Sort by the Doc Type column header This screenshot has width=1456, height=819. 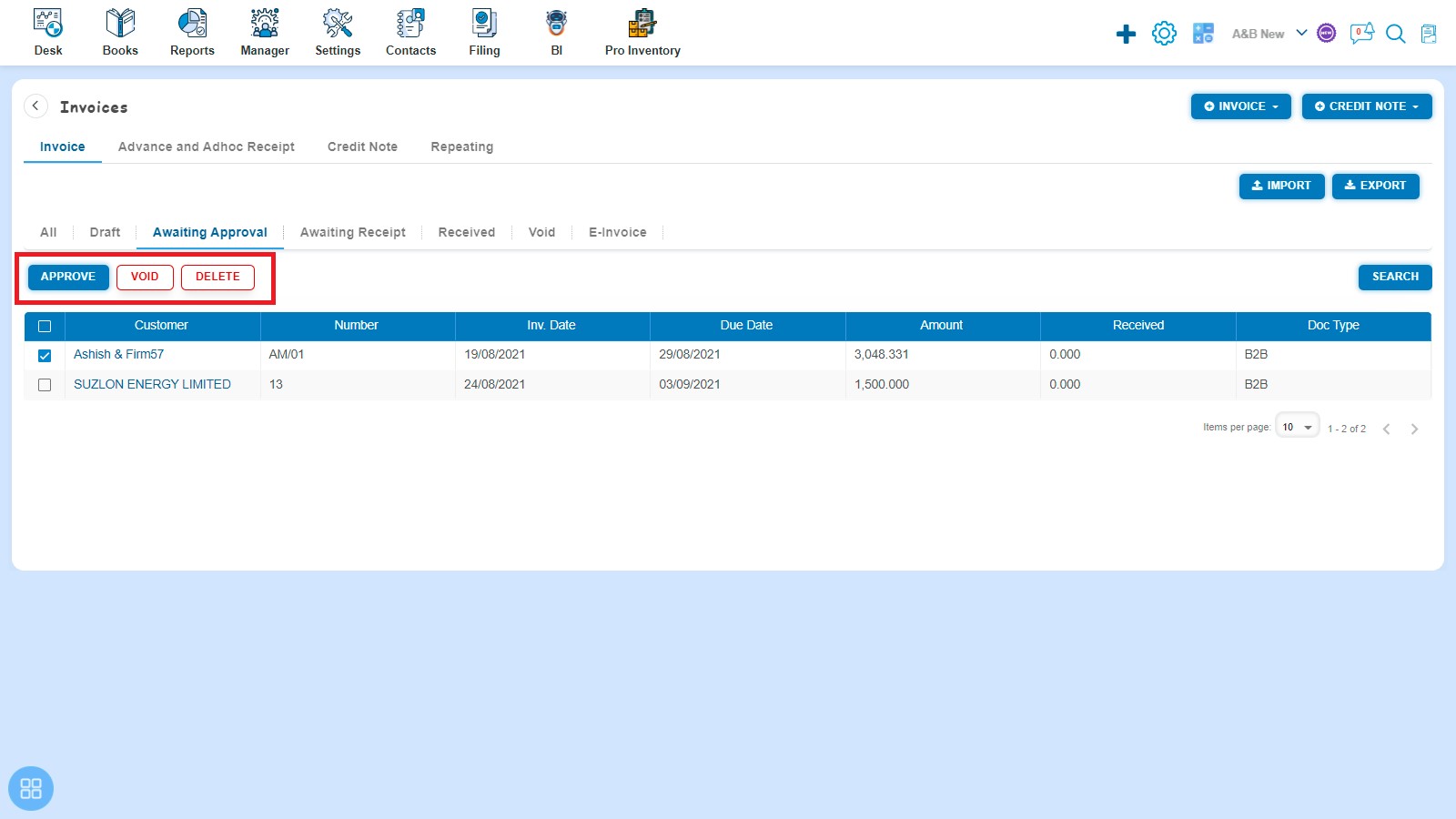[x=1333, y=326]
